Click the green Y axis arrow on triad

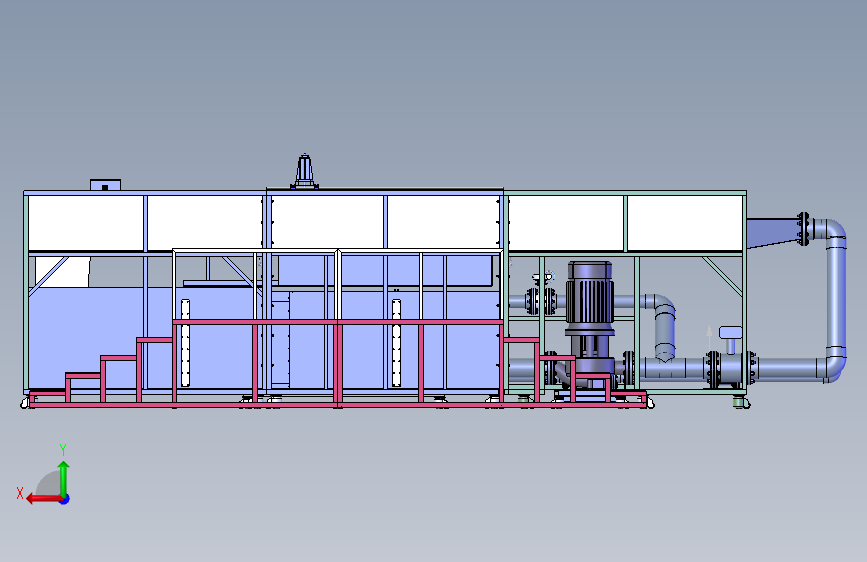point(64,478)
